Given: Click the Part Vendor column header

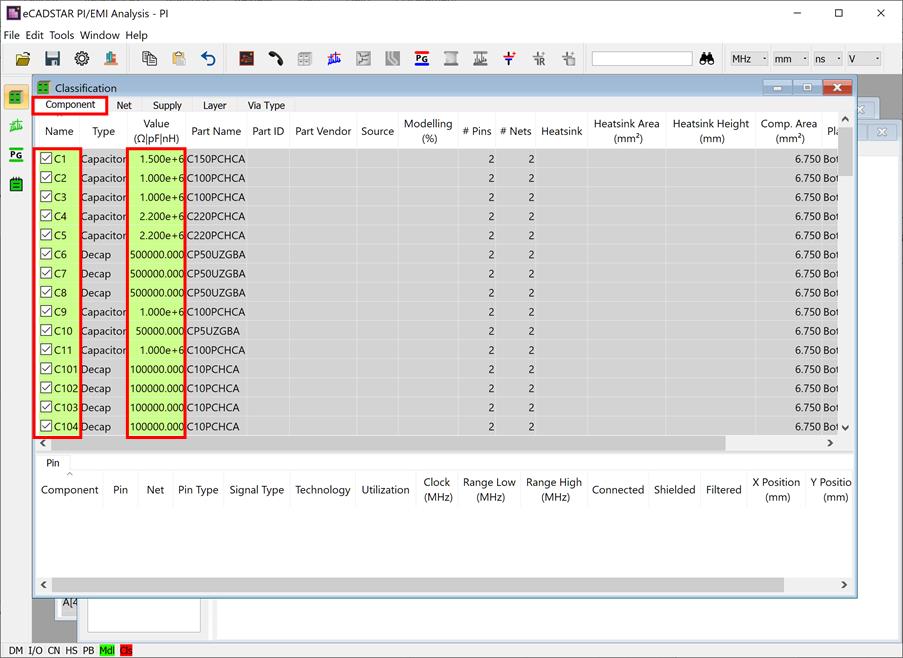Looking at the screenshot, I should [x=323, y=131].
